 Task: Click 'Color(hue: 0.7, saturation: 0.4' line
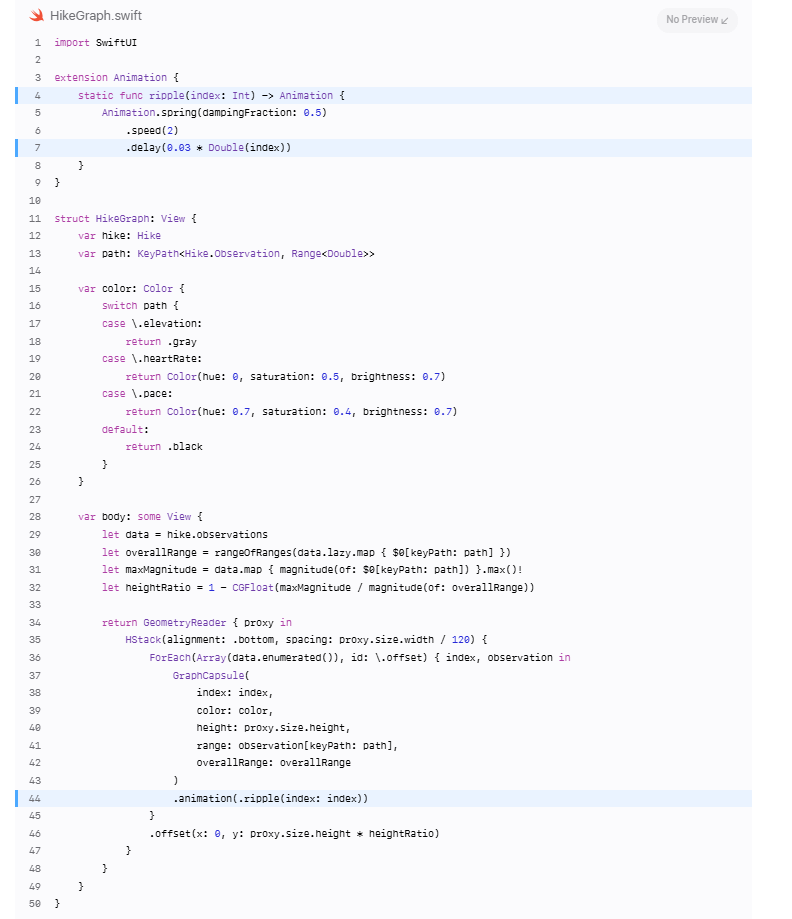[x=291, y=412]
